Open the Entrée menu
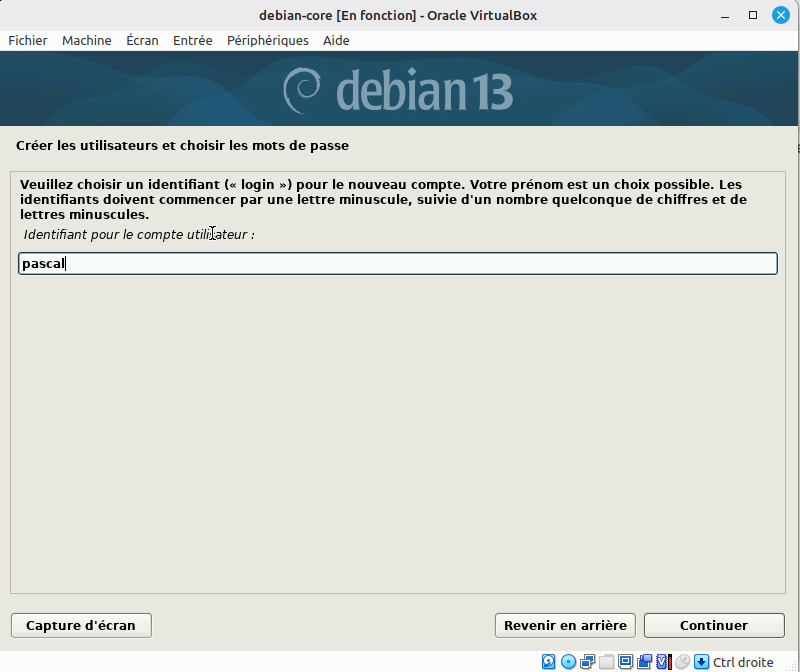 coord(192,40)
